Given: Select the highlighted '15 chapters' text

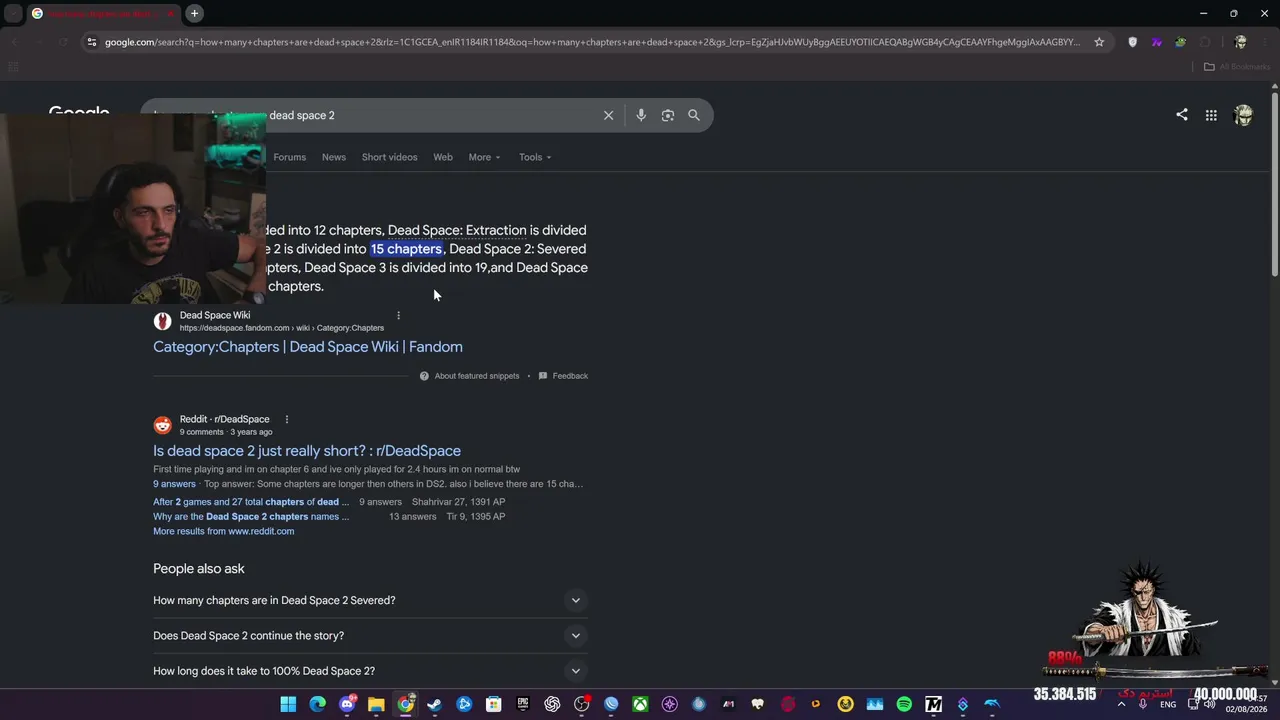Looking at the screenshot, I should coord(406,249).
